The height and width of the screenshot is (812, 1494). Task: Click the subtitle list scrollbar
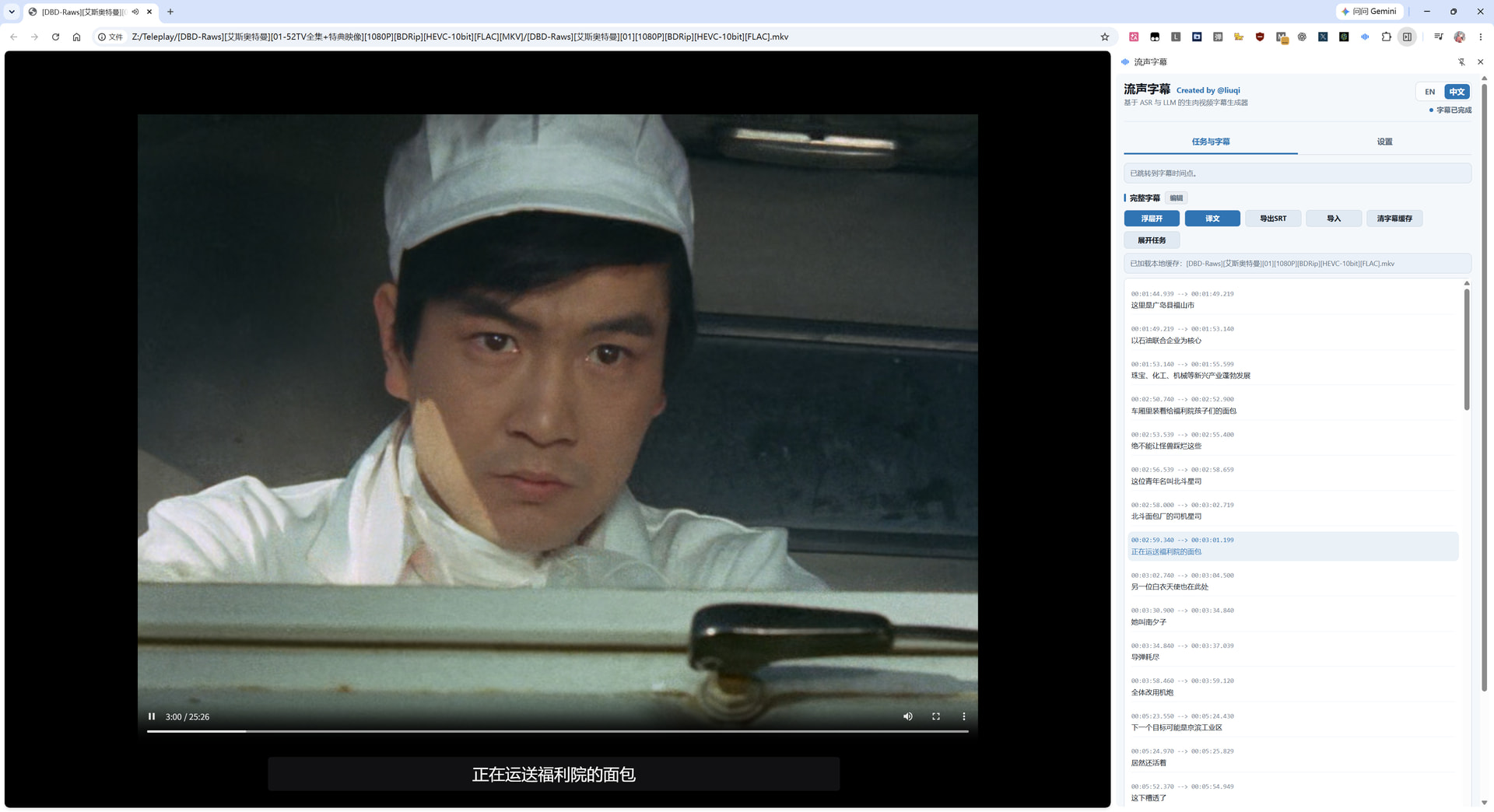coord(1467,350)
